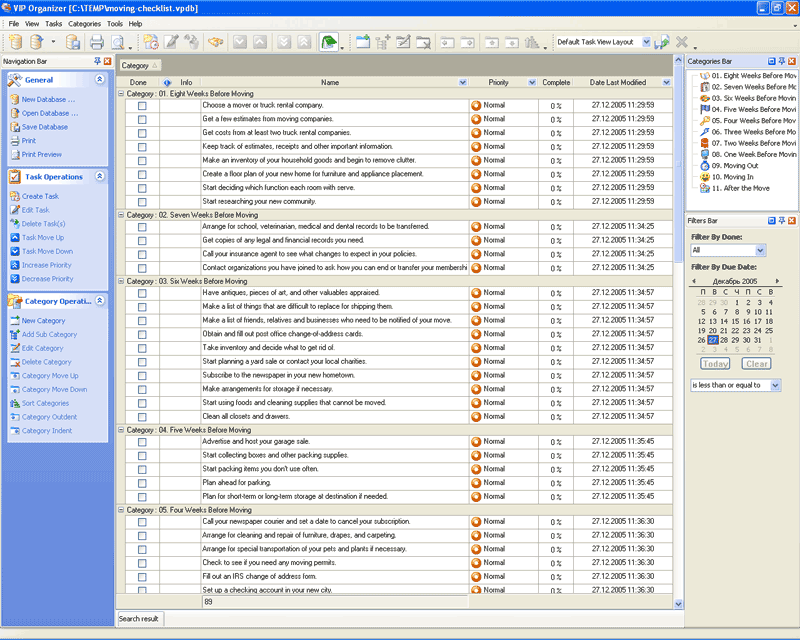
Task: Click the Print toolbar icon
Action: pos(97,42)
